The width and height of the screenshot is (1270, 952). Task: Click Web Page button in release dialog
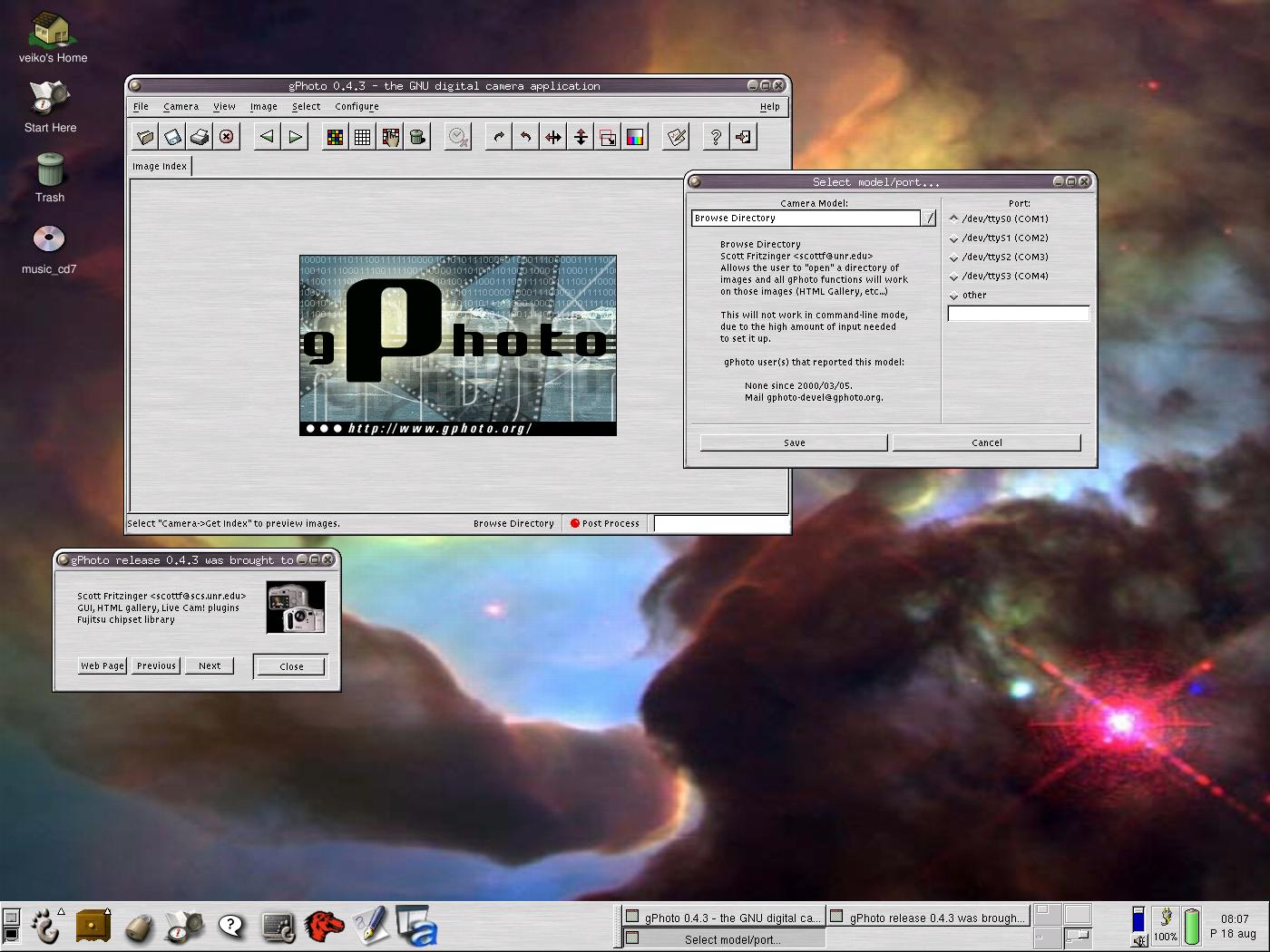103,665
